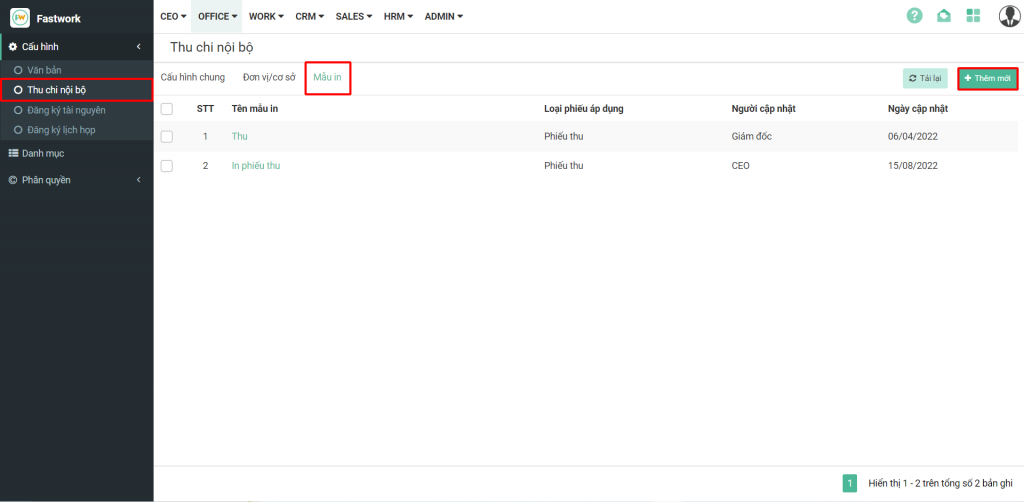This screenshot has width=1024, height=502.
Task: Toggle the select-all header checkbox
Action: tap(167, 109)
